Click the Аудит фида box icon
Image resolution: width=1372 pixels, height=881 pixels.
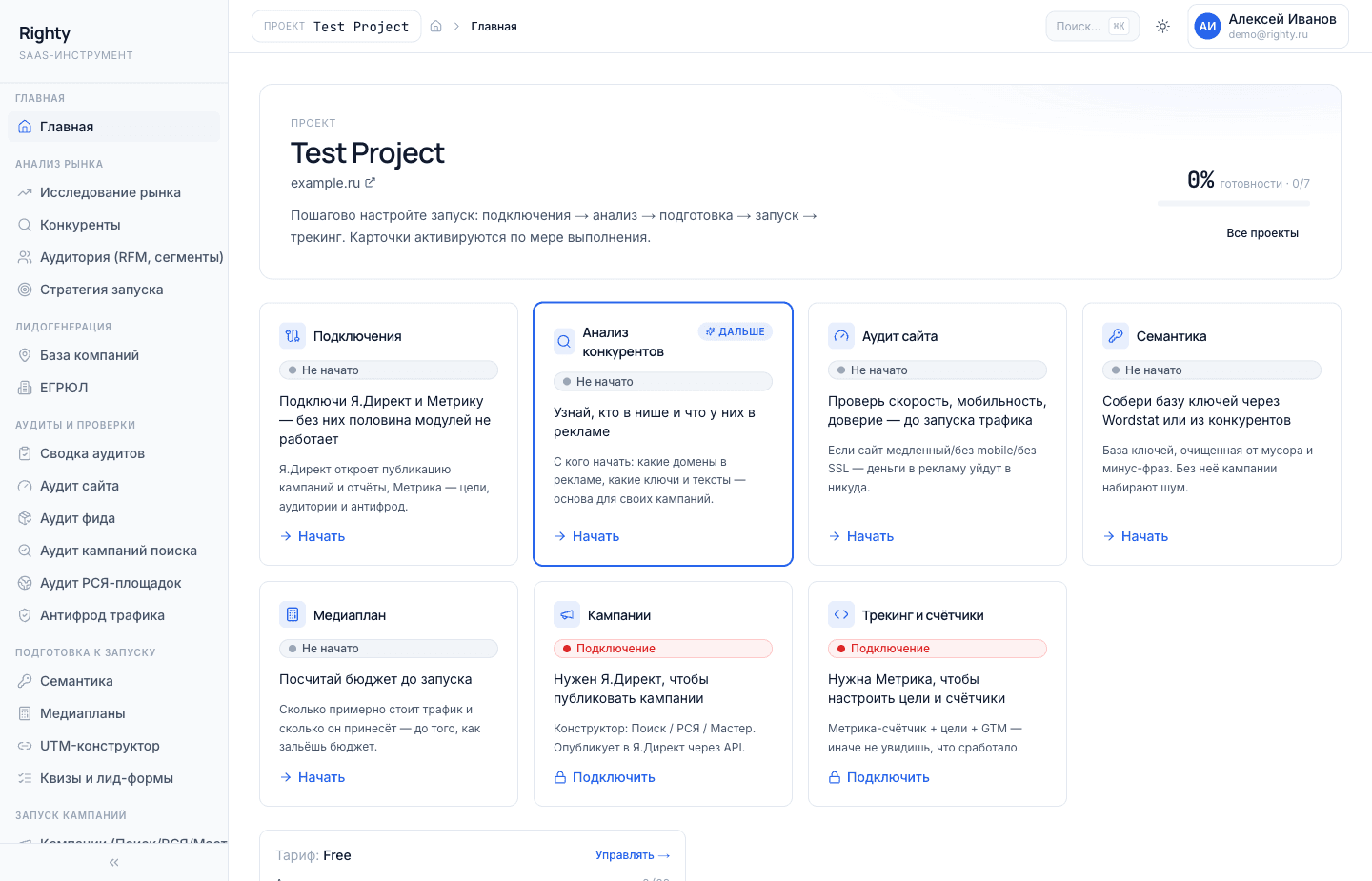click(x=25, y=518)
